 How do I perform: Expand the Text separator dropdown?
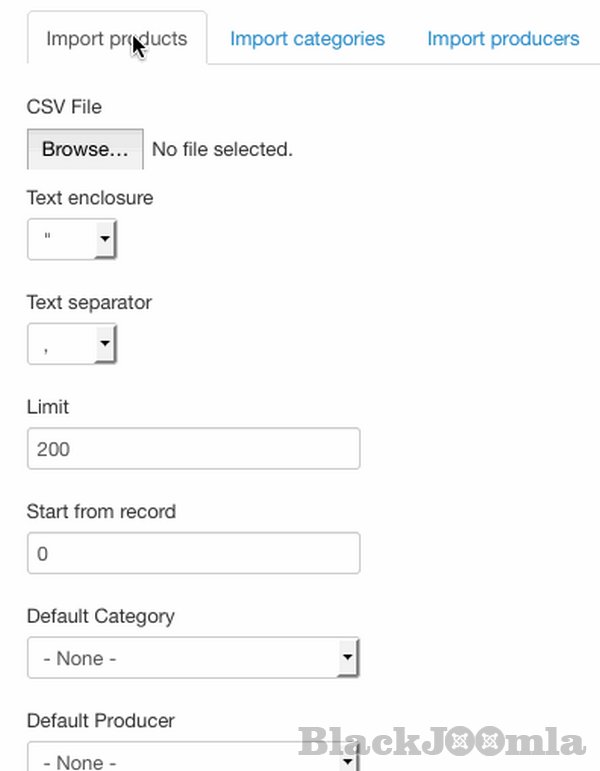click(72, 345)
